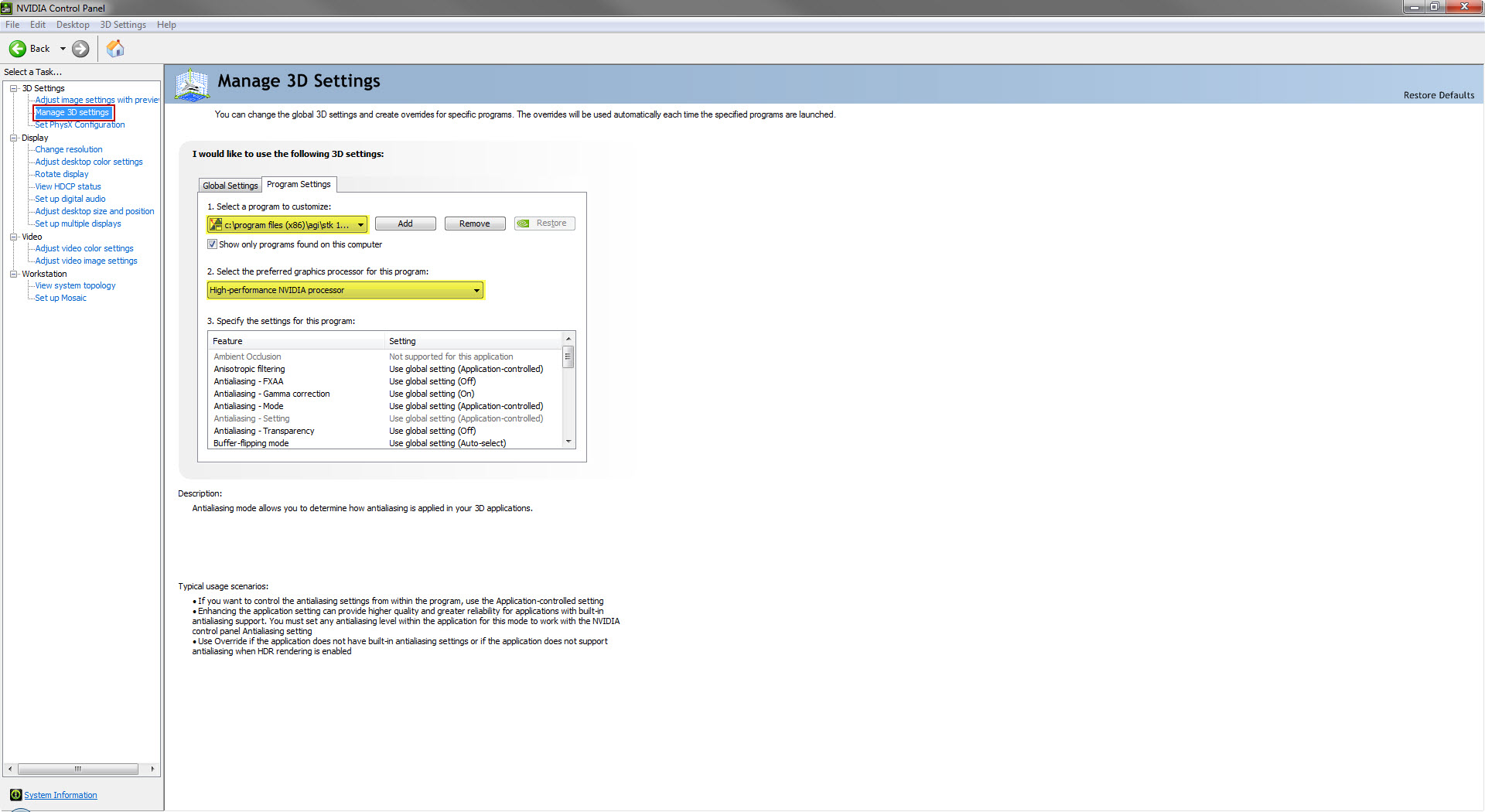
Task: Select the Program Settings tab
Action: coord(299,184)
